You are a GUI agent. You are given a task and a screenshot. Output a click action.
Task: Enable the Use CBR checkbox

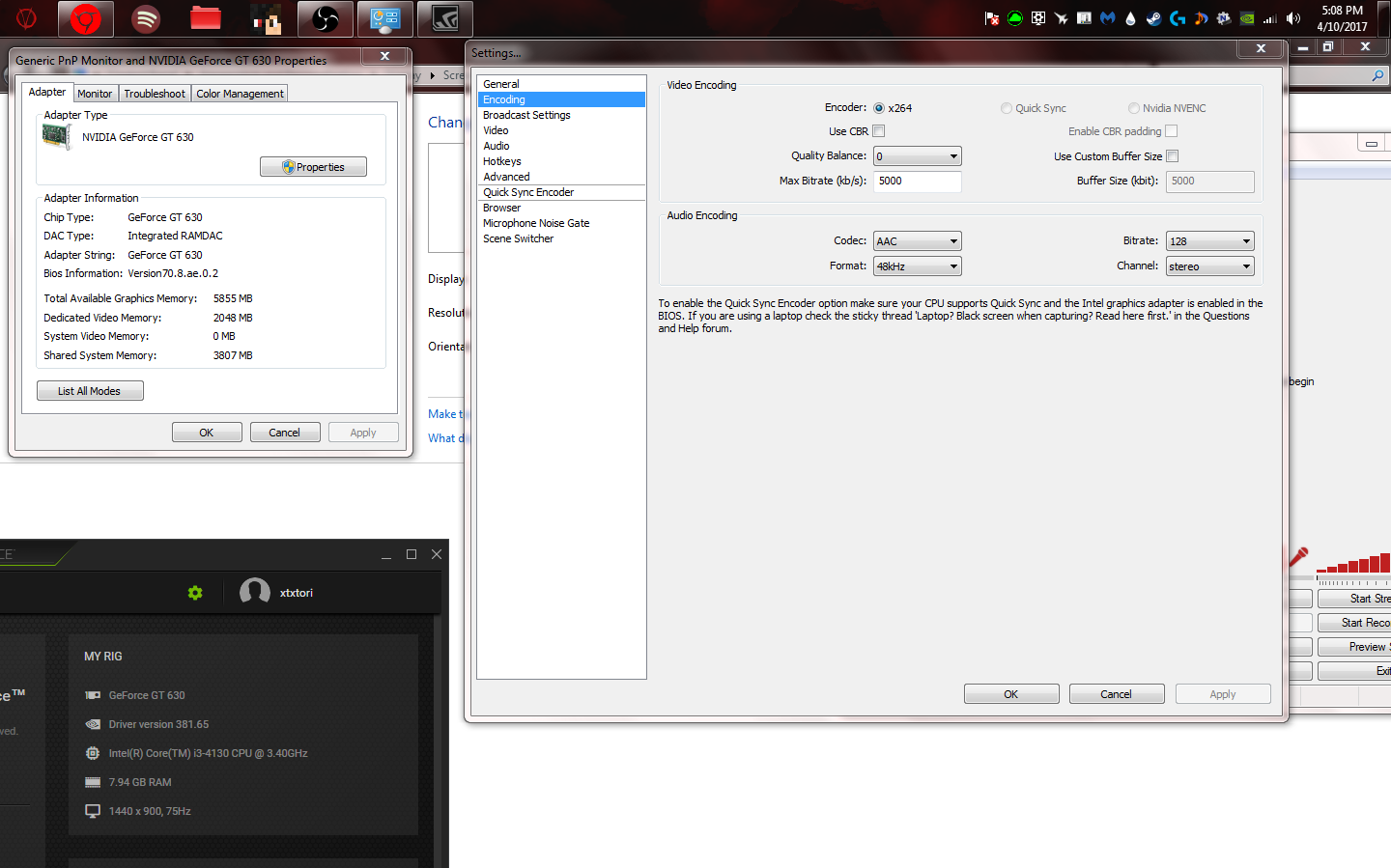pos(879,131)
